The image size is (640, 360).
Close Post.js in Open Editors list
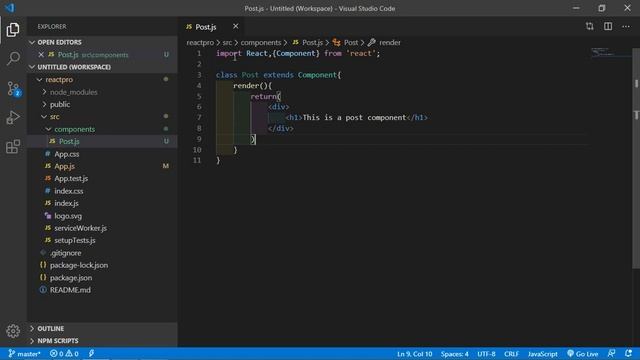41,55
